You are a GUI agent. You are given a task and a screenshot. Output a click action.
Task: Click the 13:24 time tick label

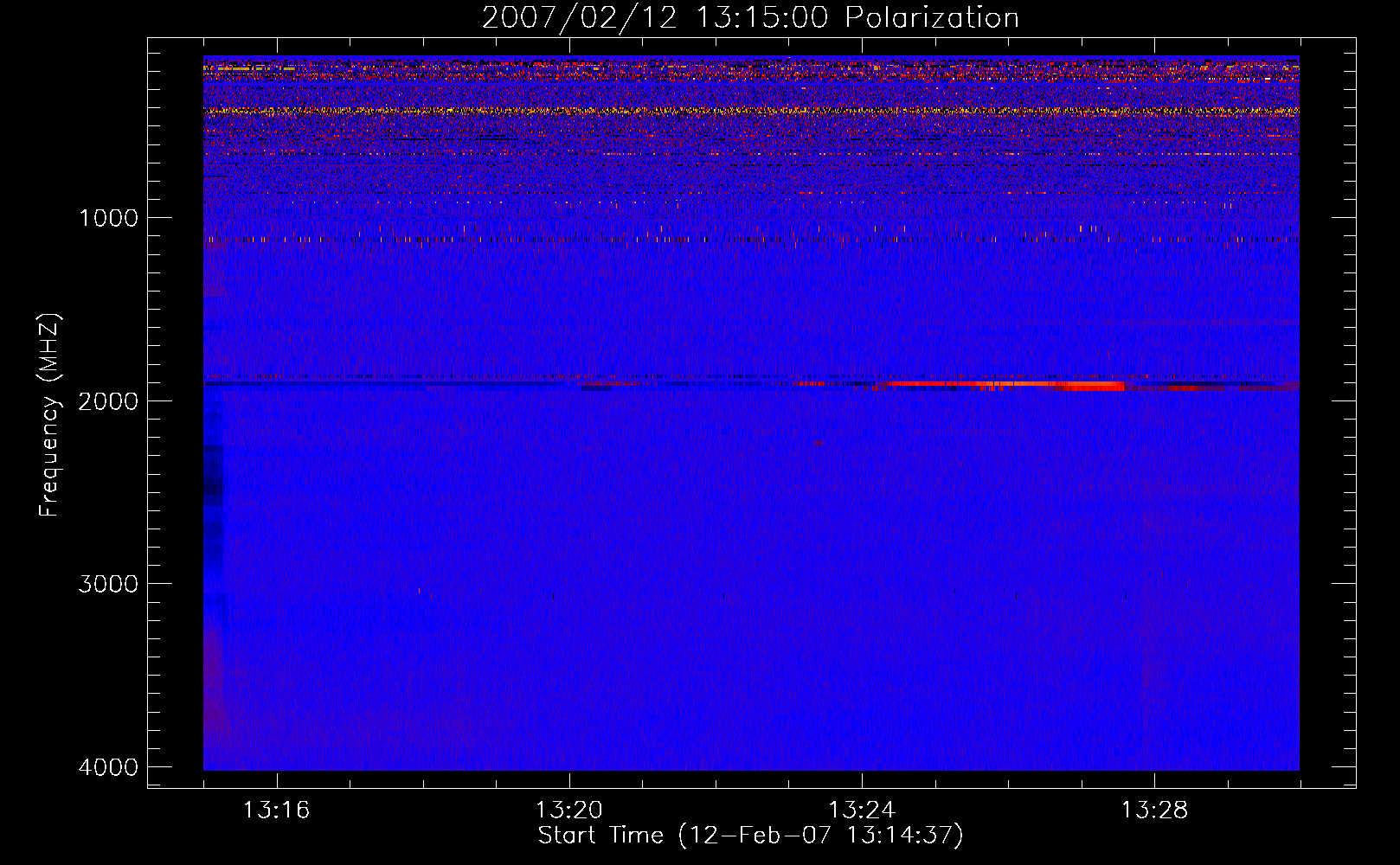pos(862,811)
